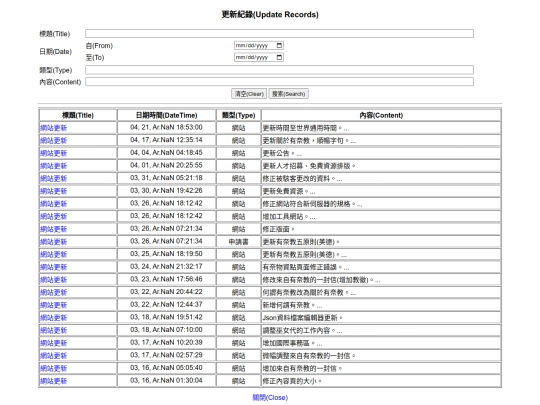Focus the 自(From) date input

coord(259,45)
